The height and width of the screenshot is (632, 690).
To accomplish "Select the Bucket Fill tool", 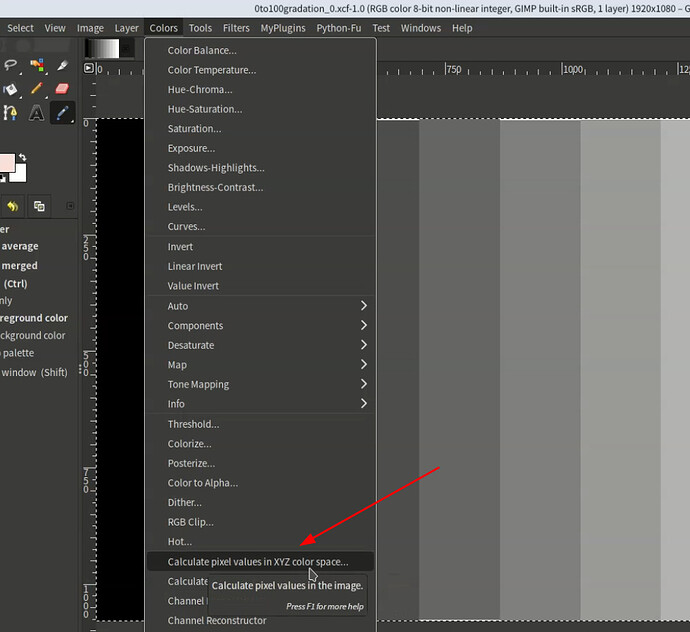I will 11,89.
